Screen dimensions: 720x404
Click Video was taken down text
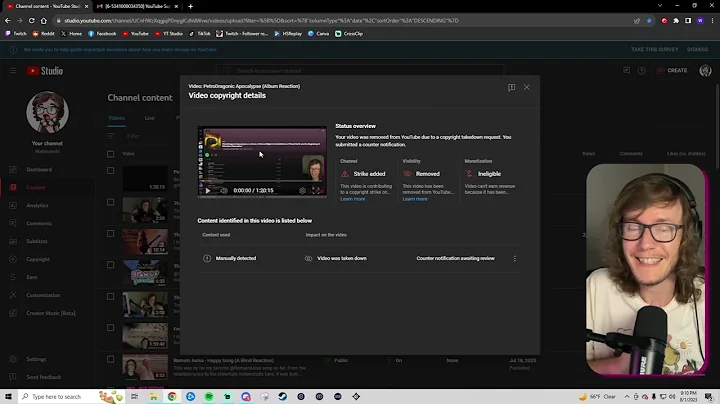pyautogui.click(x=342, y=258)
